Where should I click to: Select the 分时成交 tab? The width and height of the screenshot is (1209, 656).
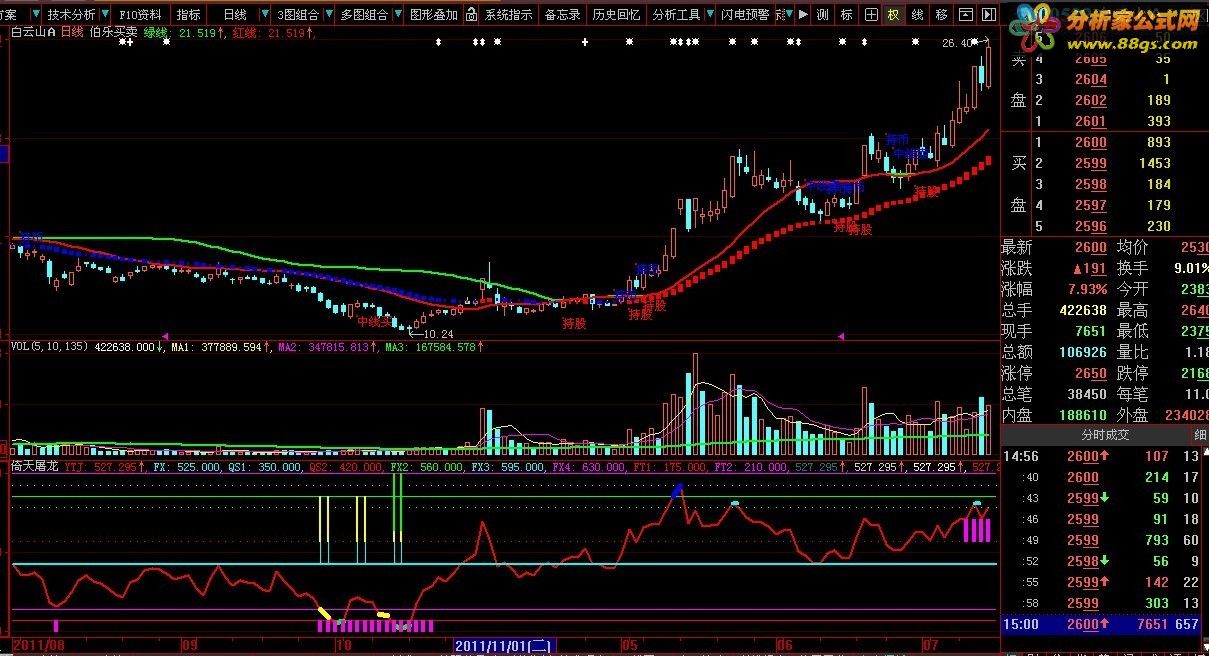click(x=1104, y=434)
